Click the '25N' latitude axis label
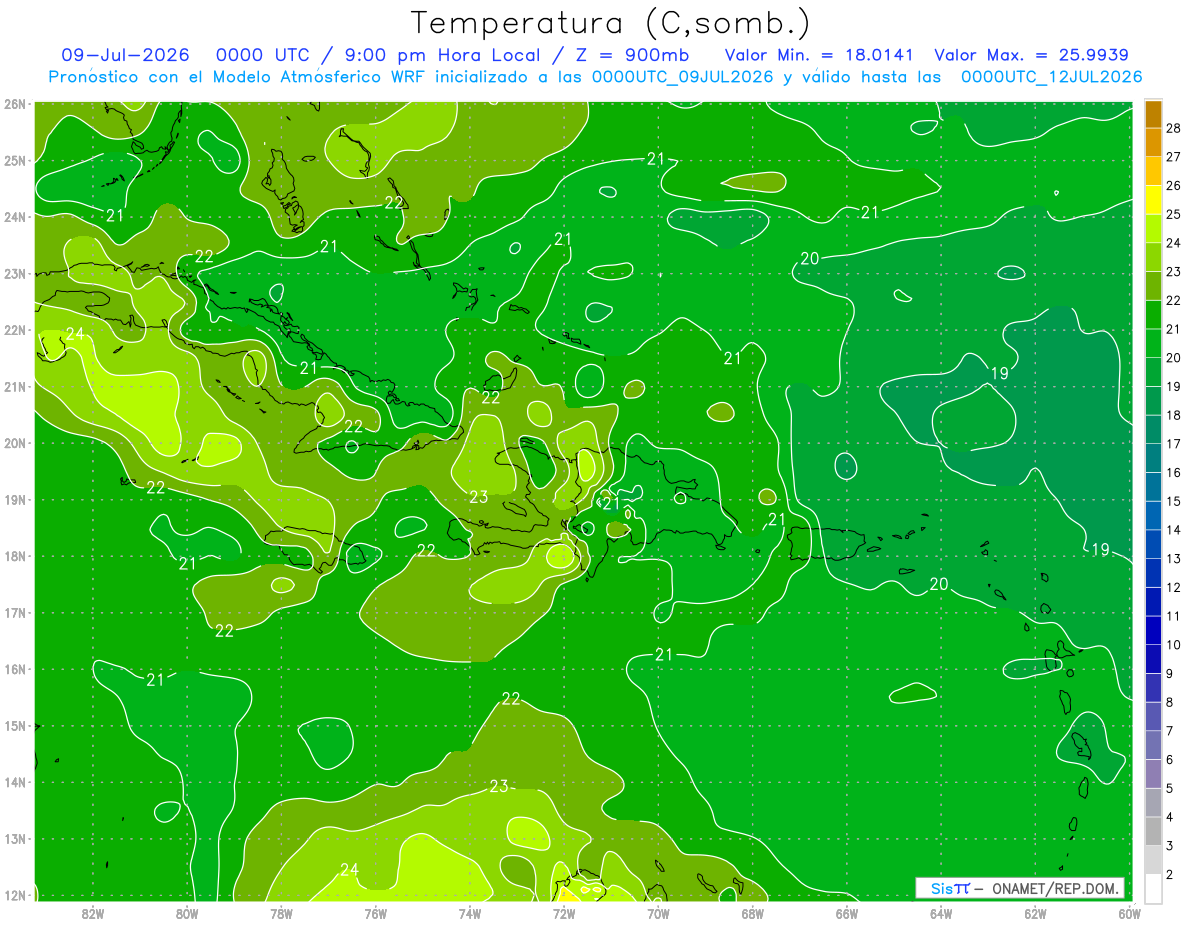This screenshot has width=1200, height=927. [15, 160]
